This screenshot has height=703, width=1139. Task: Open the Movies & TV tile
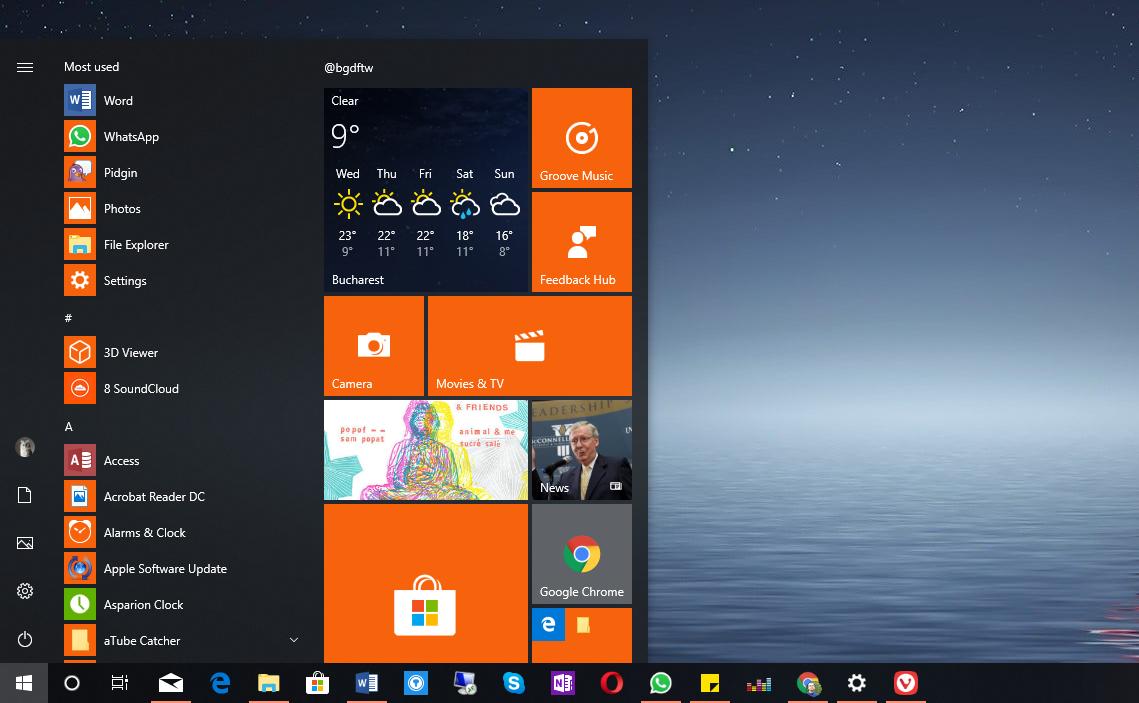pos(530,346)
